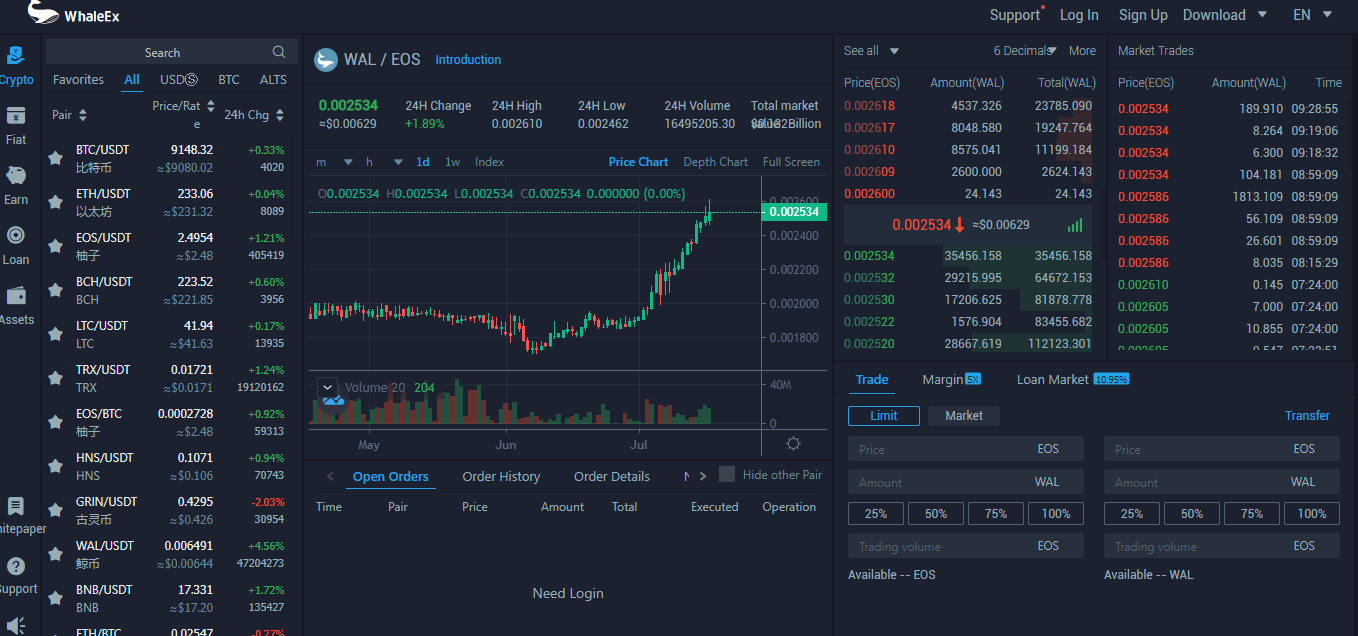Sort pairs by Pair column arrows
Screen dimensions: 1358x636
coord(83,115)
